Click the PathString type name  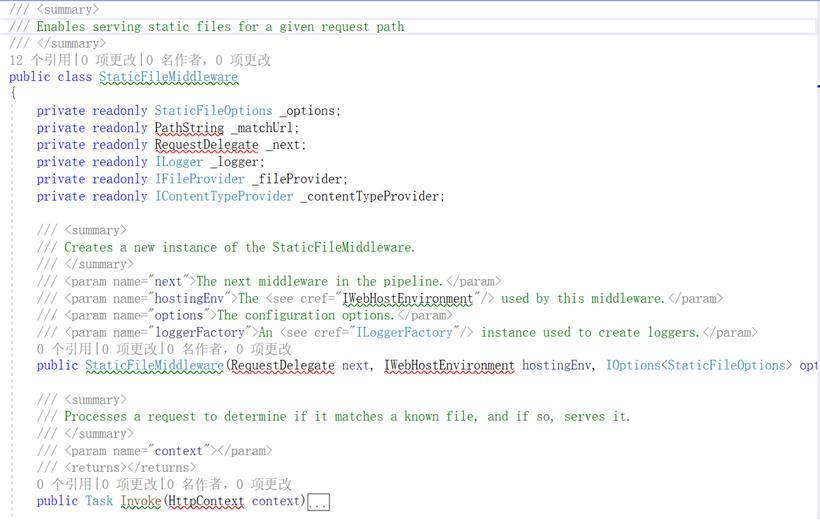coord(189,128)
